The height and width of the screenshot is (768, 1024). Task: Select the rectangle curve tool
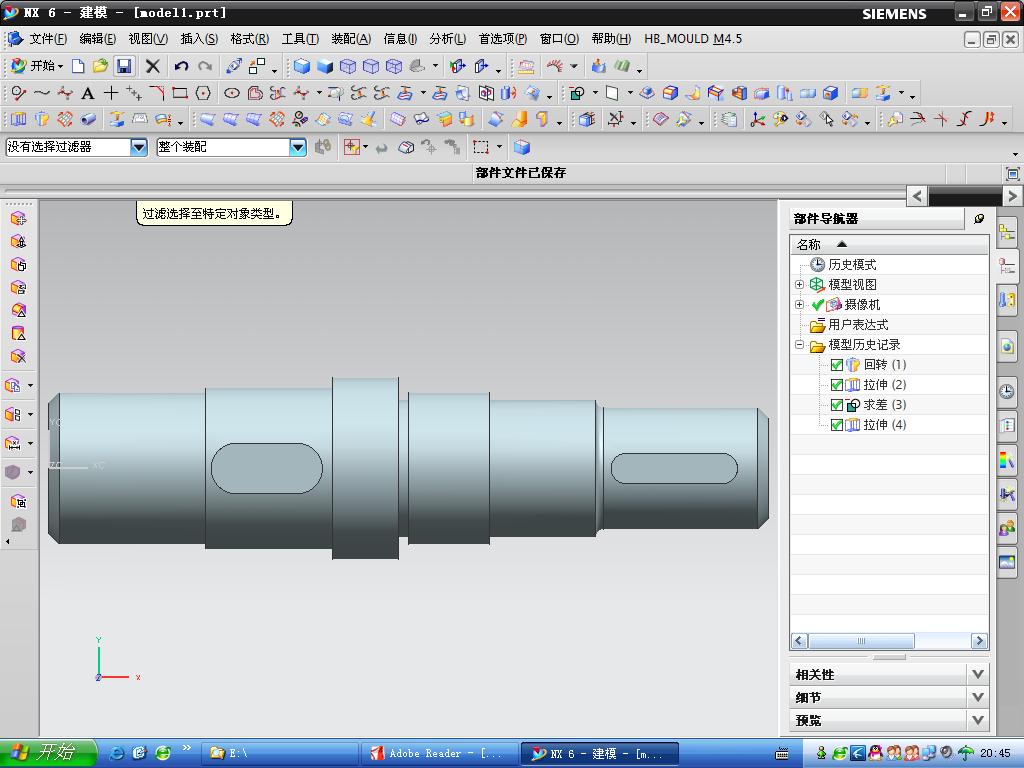pos(180,93)
